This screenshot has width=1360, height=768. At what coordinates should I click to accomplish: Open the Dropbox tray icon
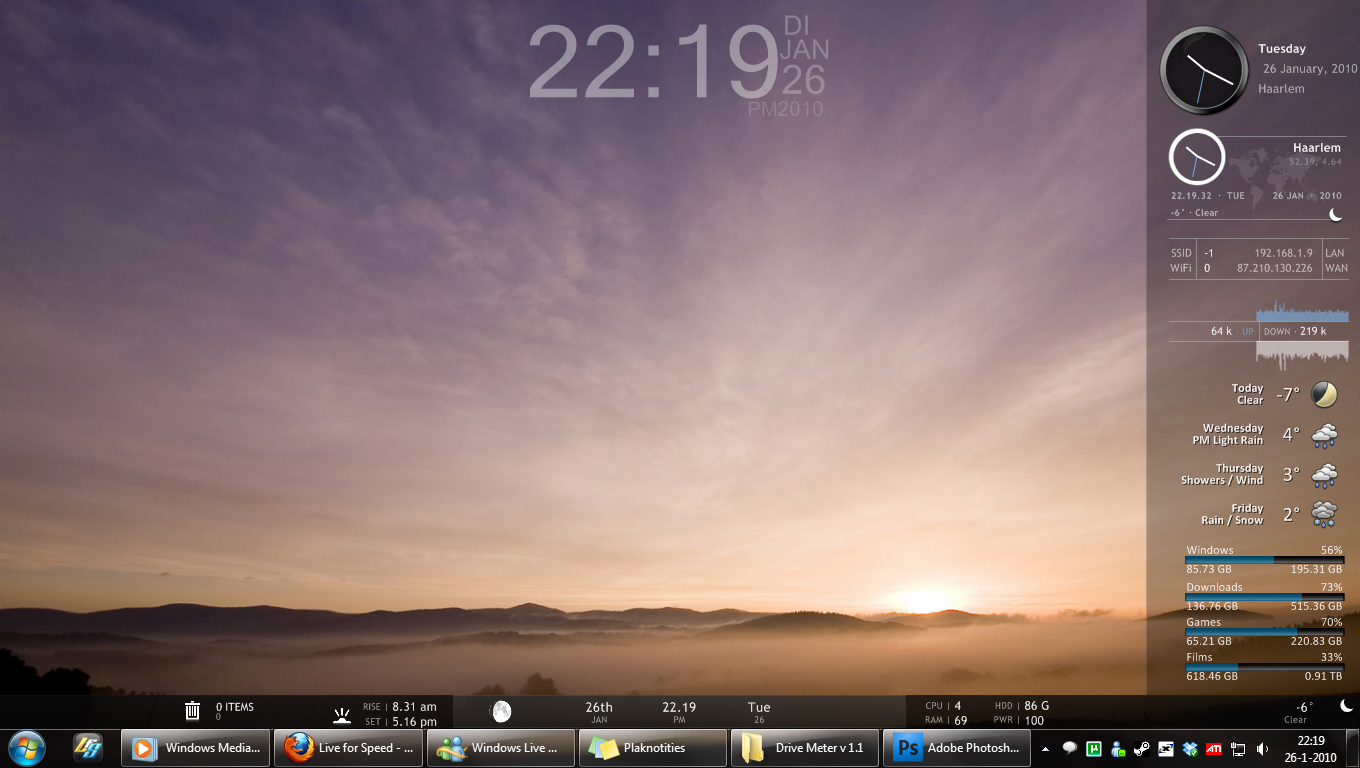coord(1189,748)
